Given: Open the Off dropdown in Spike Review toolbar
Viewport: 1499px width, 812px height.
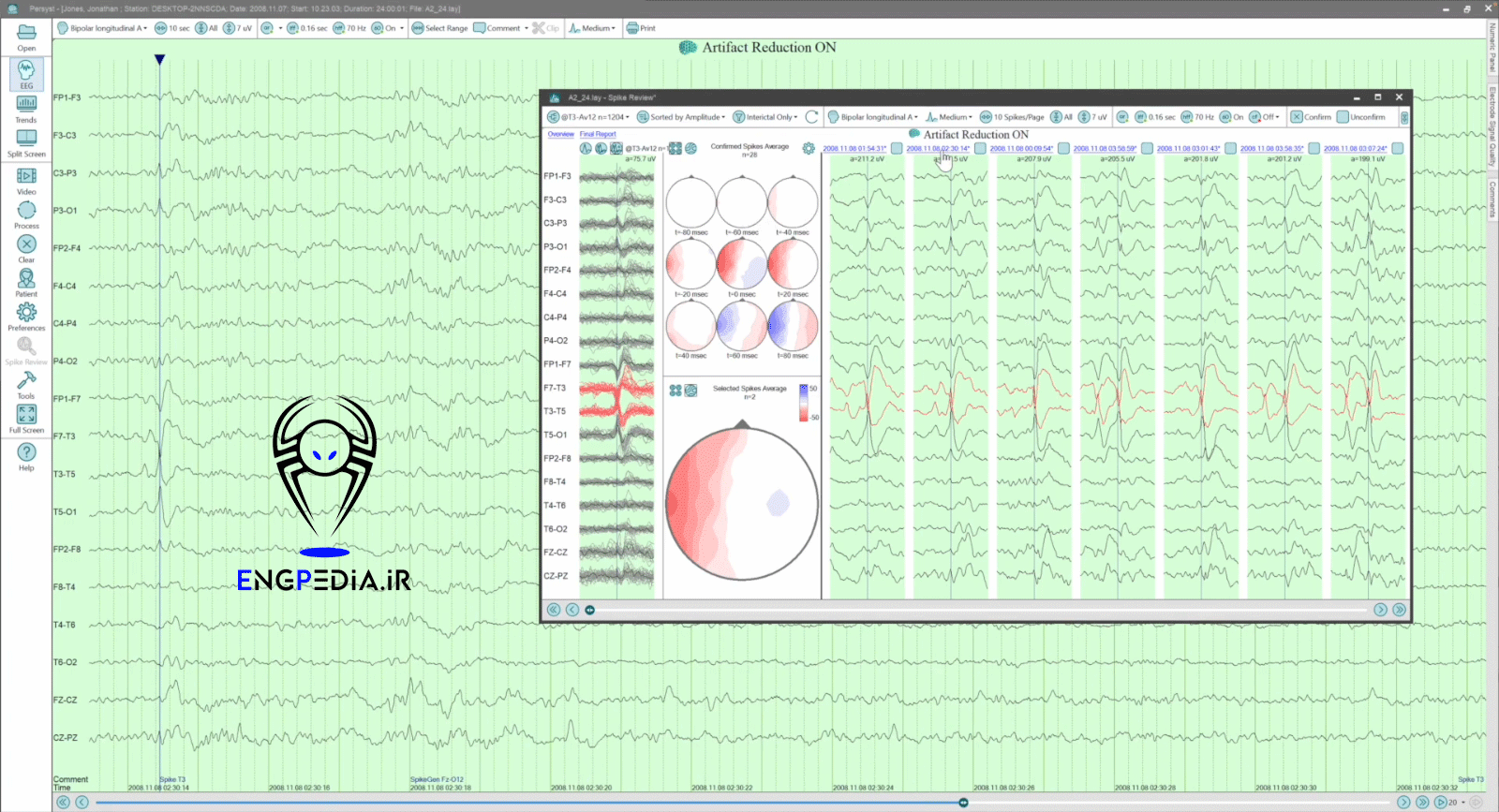Looking at the screenshot, I should (x=1264, y=117).
